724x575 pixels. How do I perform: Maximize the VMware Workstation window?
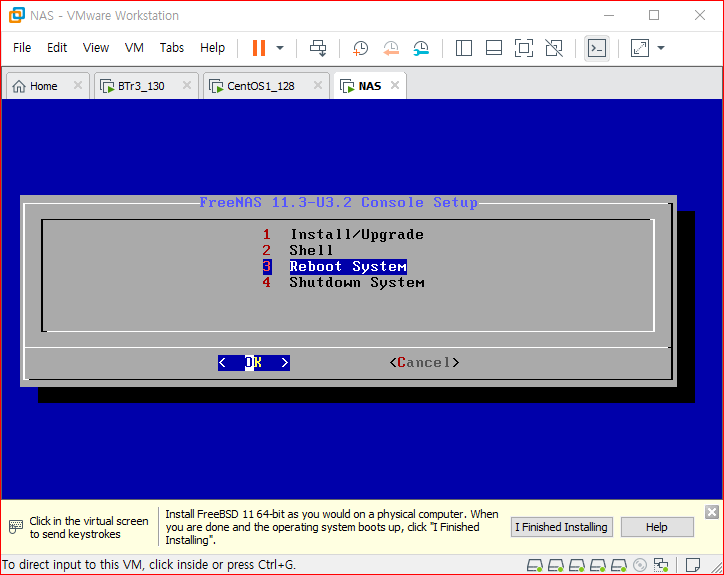coord(654,16)
